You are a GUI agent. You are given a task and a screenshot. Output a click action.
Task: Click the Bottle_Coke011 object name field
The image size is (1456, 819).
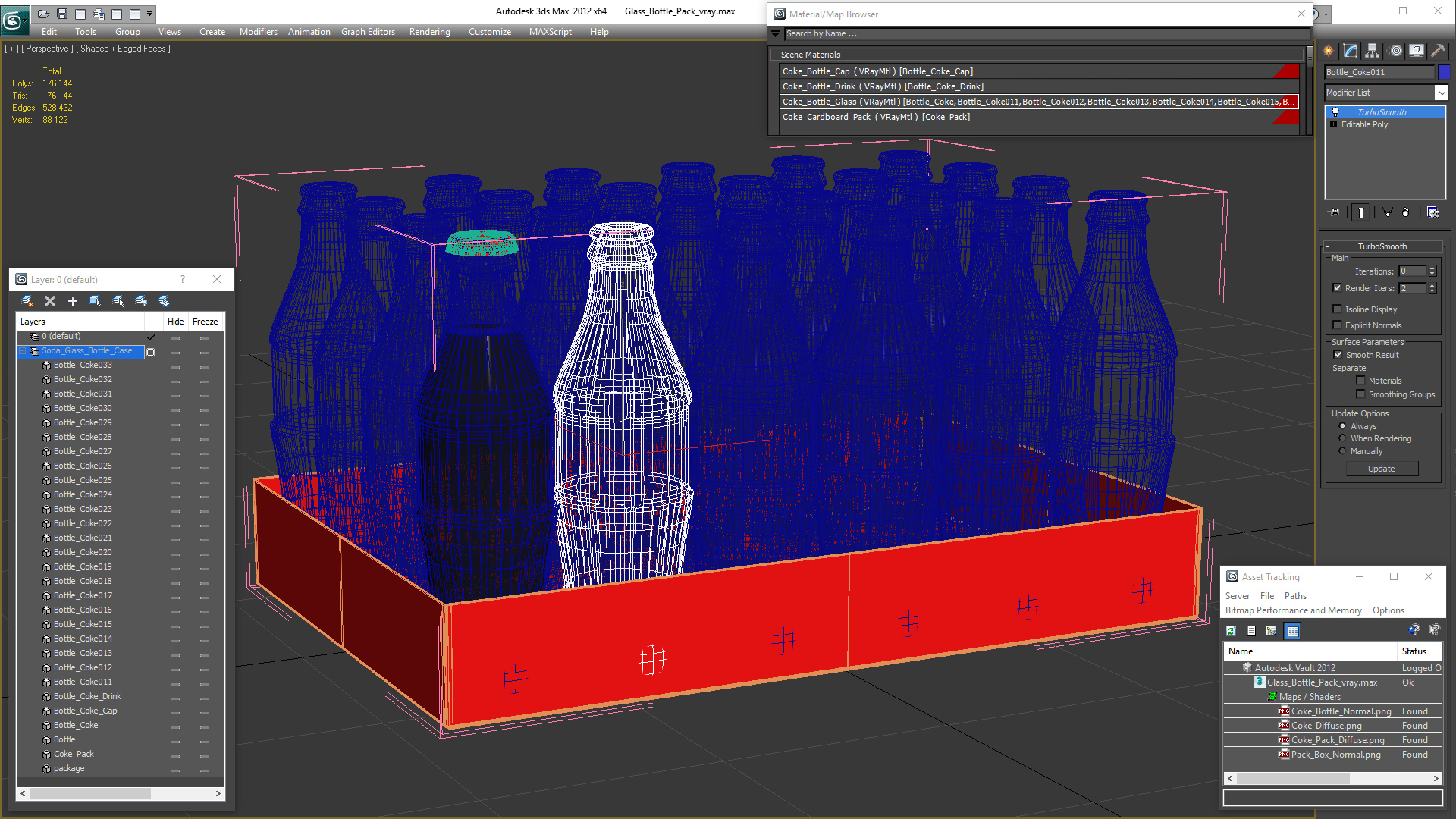[x=1379, y=72]
